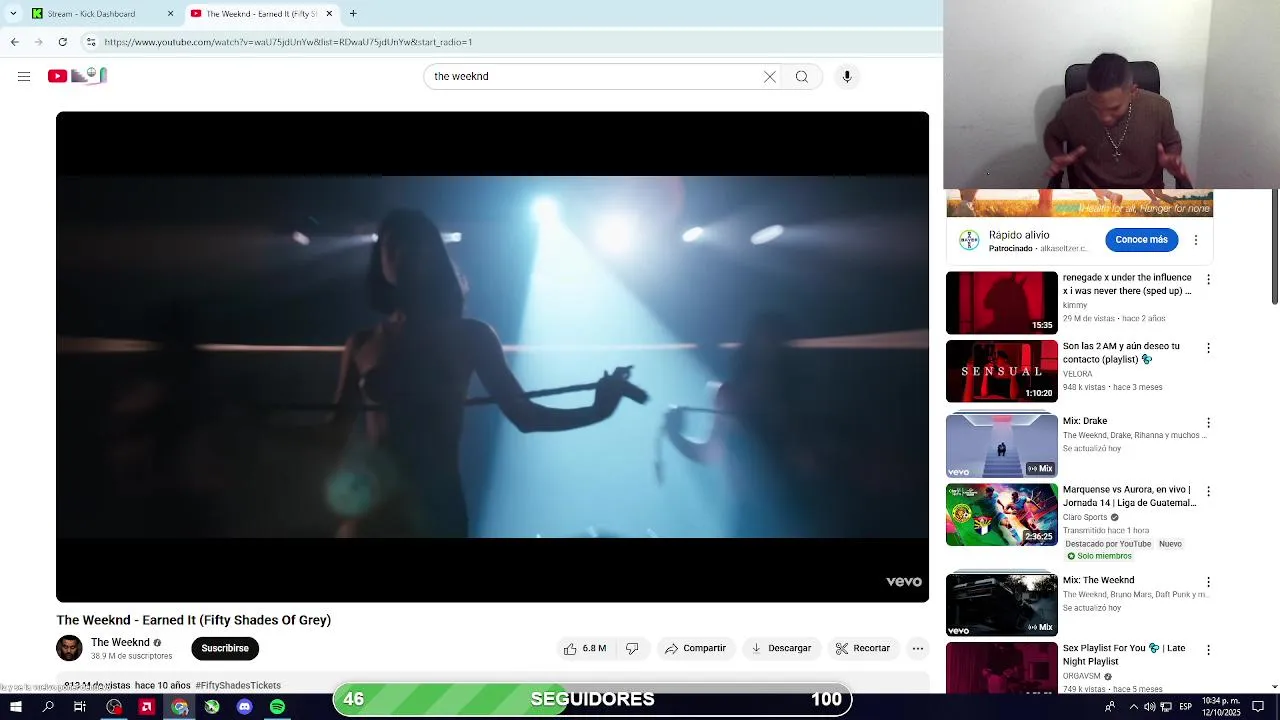Open options for Son las 2 AM playlist video
1280x720 pixels.
(x=1208, y=348)
